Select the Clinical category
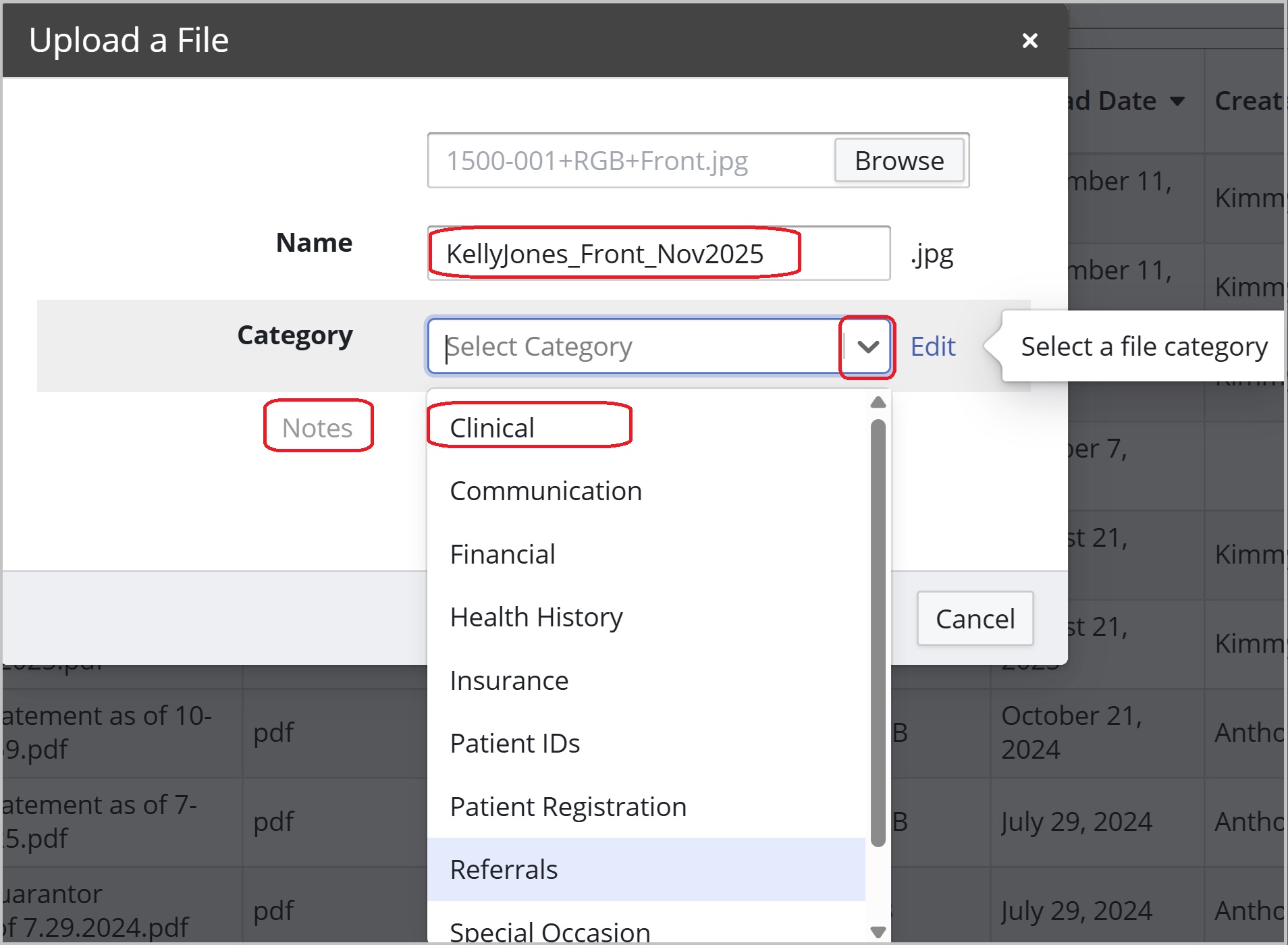1288x945 pixels. click(x=491, y=427)
